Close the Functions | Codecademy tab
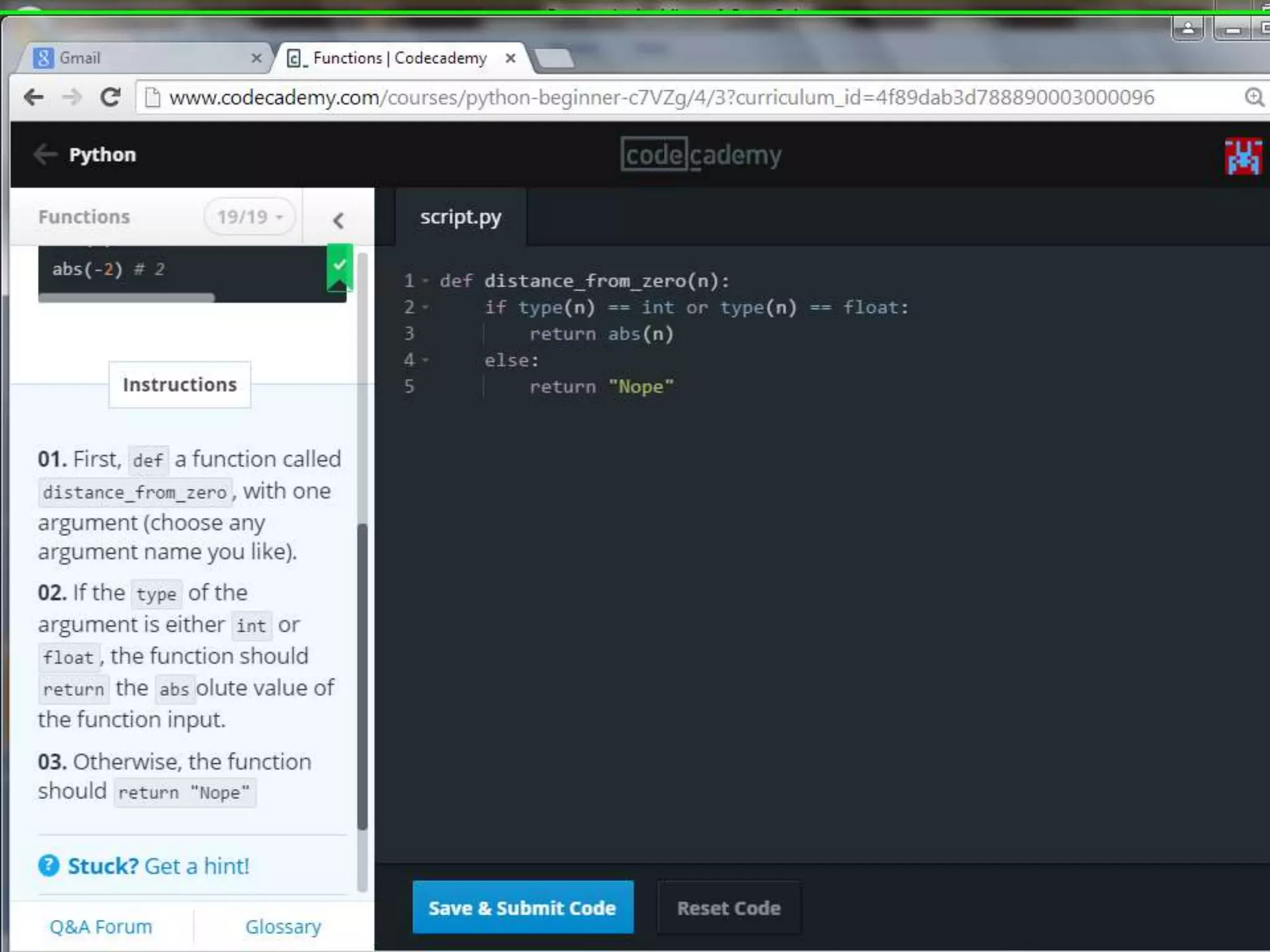 pos(510,58)
